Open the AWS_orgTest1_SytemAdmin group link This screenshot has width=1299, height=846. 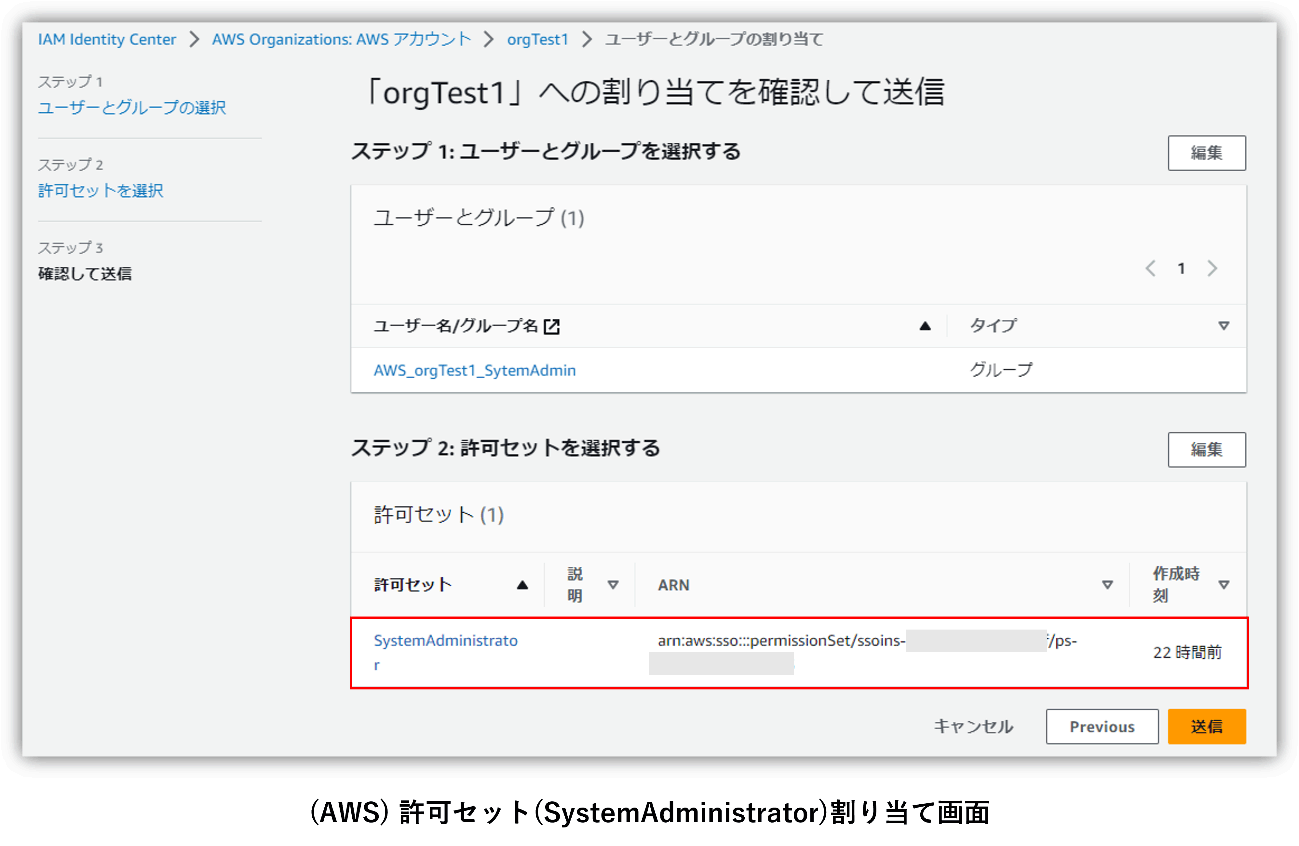pos(474,370)
